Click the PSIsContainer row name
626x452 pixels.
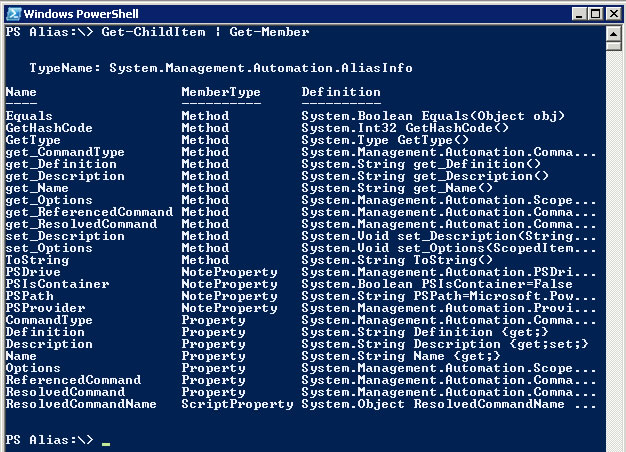[x=57, y=284]
